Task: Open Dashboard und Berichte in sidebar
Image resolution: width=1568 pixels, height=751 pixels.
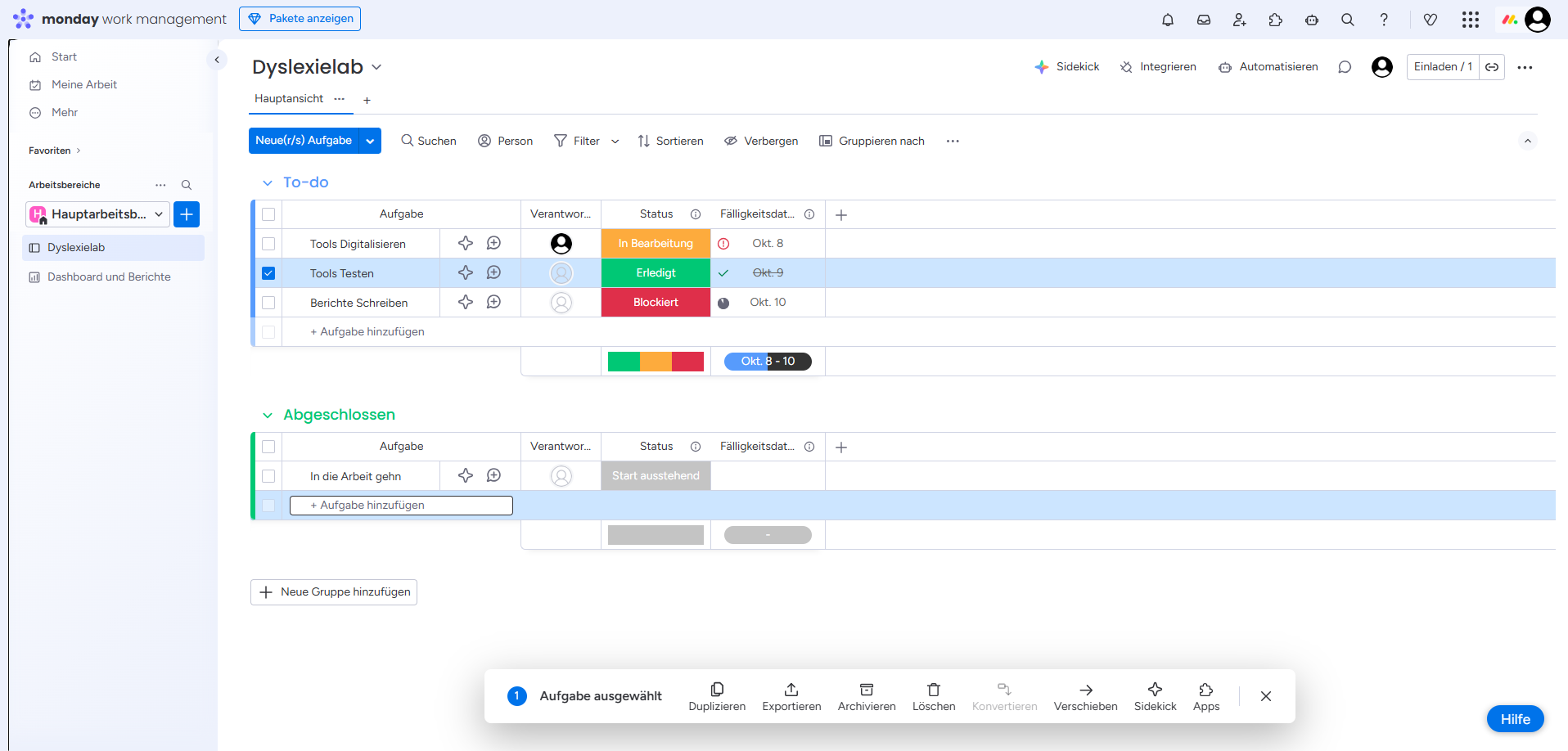Action: point(109,277)
